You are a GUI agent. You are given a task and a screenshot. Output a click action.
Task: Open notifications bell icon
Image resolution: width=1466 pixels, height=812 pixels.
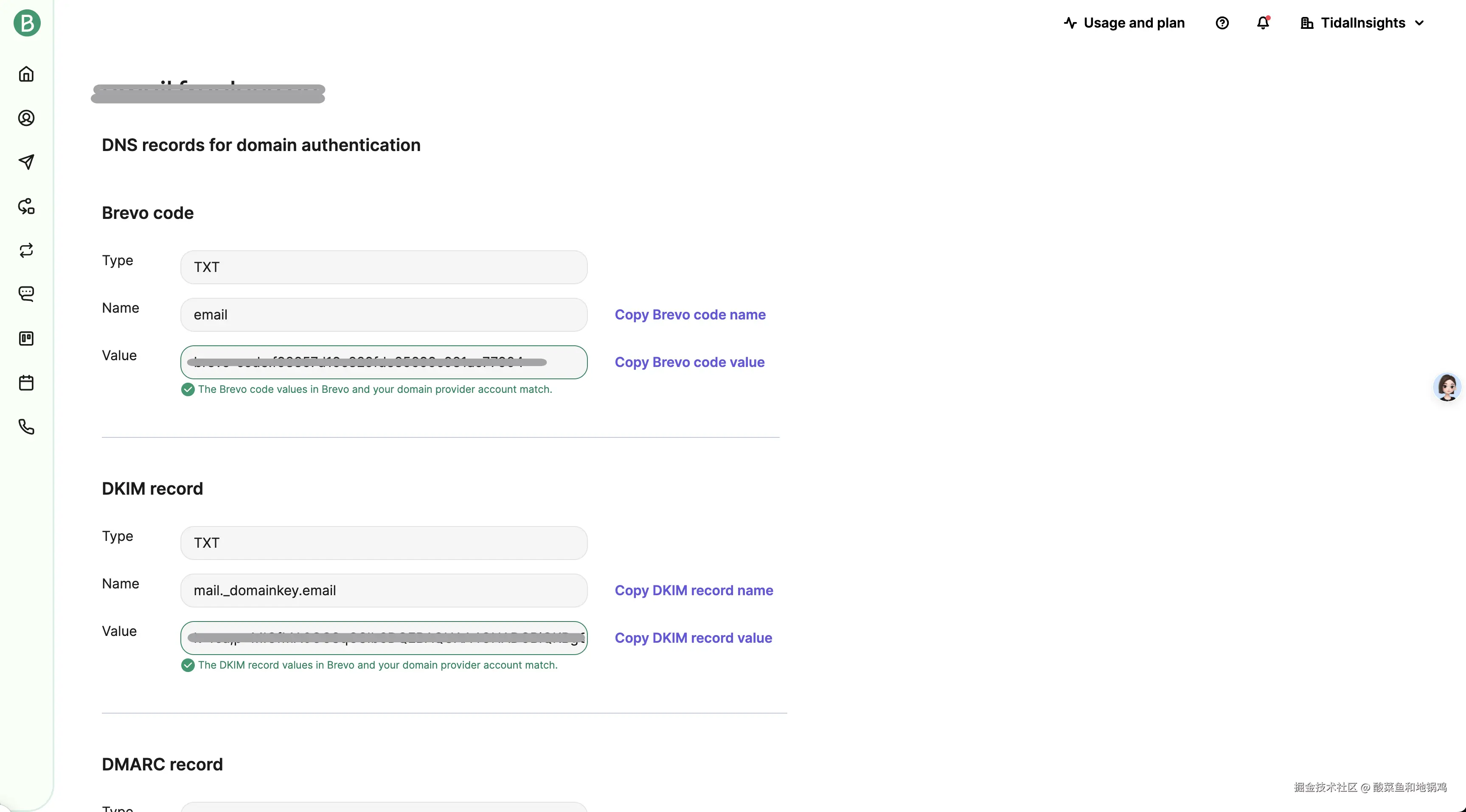[1263, 23]
